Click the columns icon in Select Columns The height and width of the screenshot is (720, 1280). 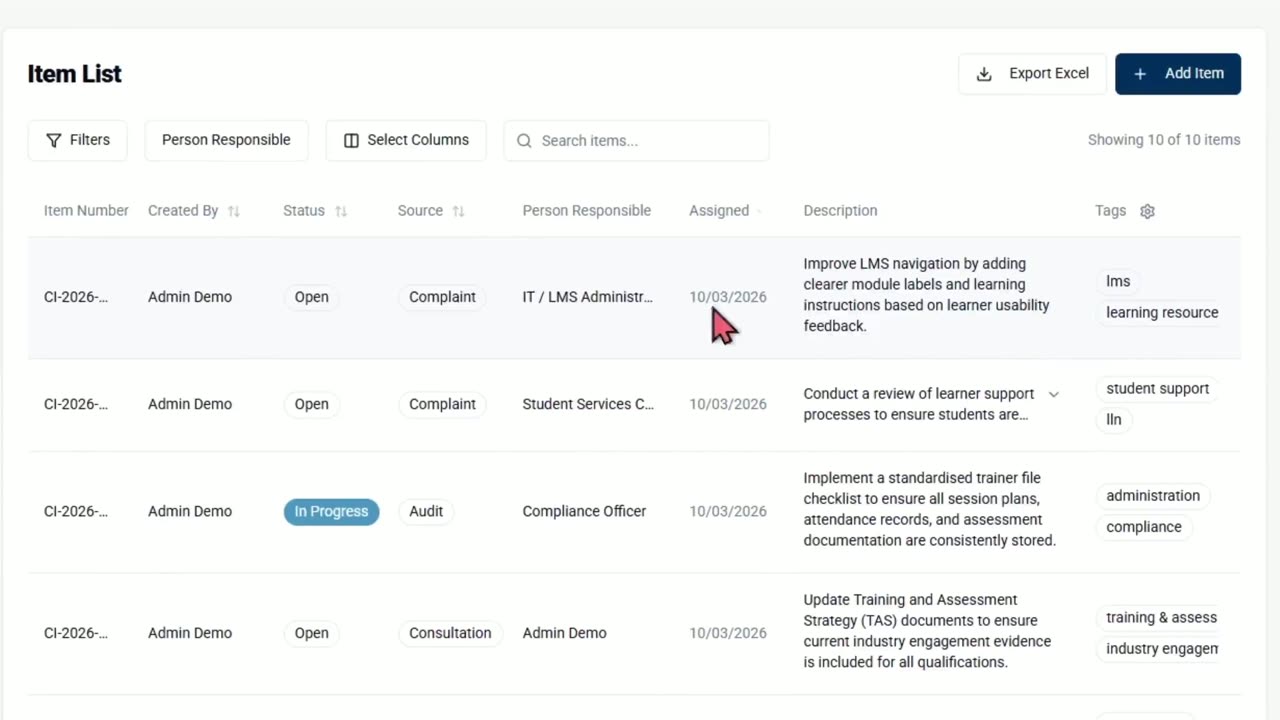coord(351,141)
